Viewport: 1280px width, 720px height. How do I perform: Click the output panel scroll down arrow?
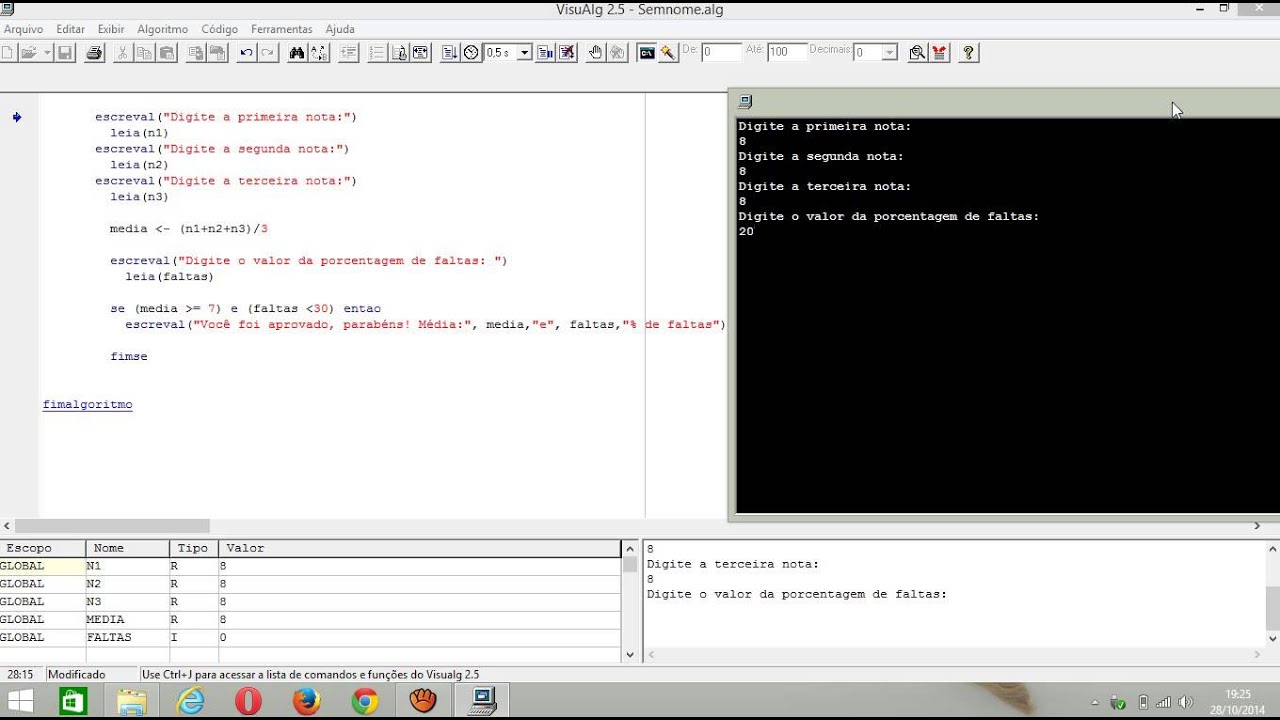tap(1273, 638)
